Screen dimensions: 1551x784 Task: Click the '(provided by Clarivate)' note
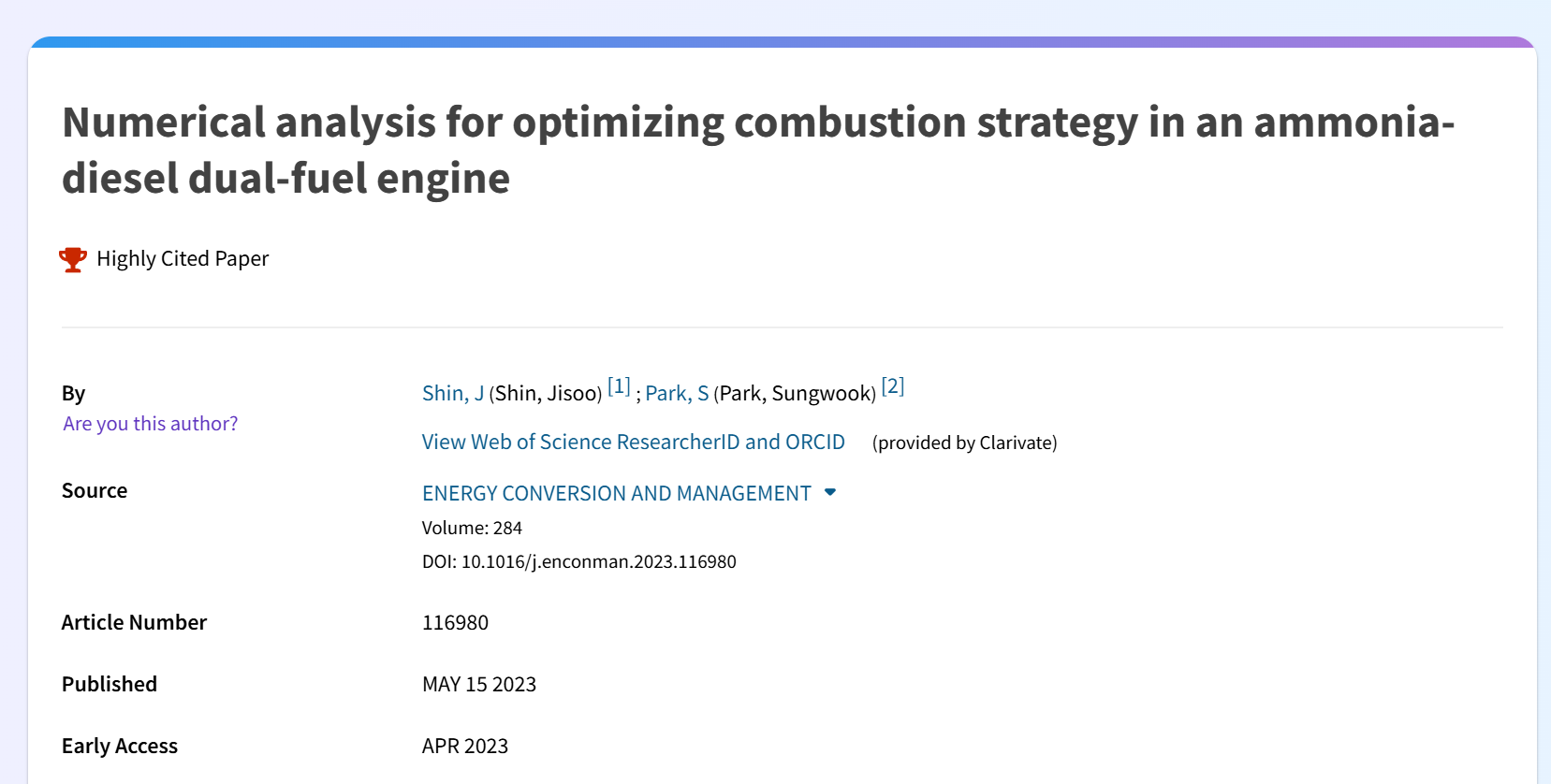[965, 443]
